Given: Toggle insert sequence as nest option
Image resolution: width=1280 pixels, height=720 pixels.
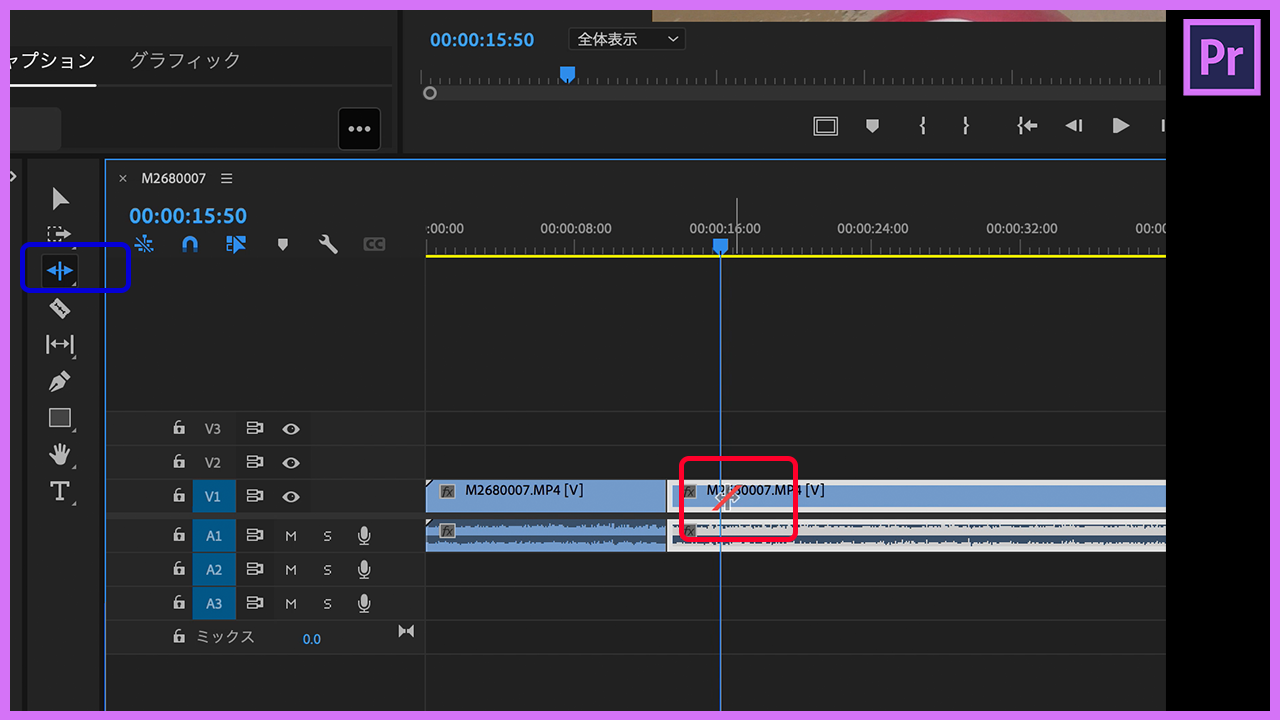Looking at the screenshot, I should tap(144, 244).
